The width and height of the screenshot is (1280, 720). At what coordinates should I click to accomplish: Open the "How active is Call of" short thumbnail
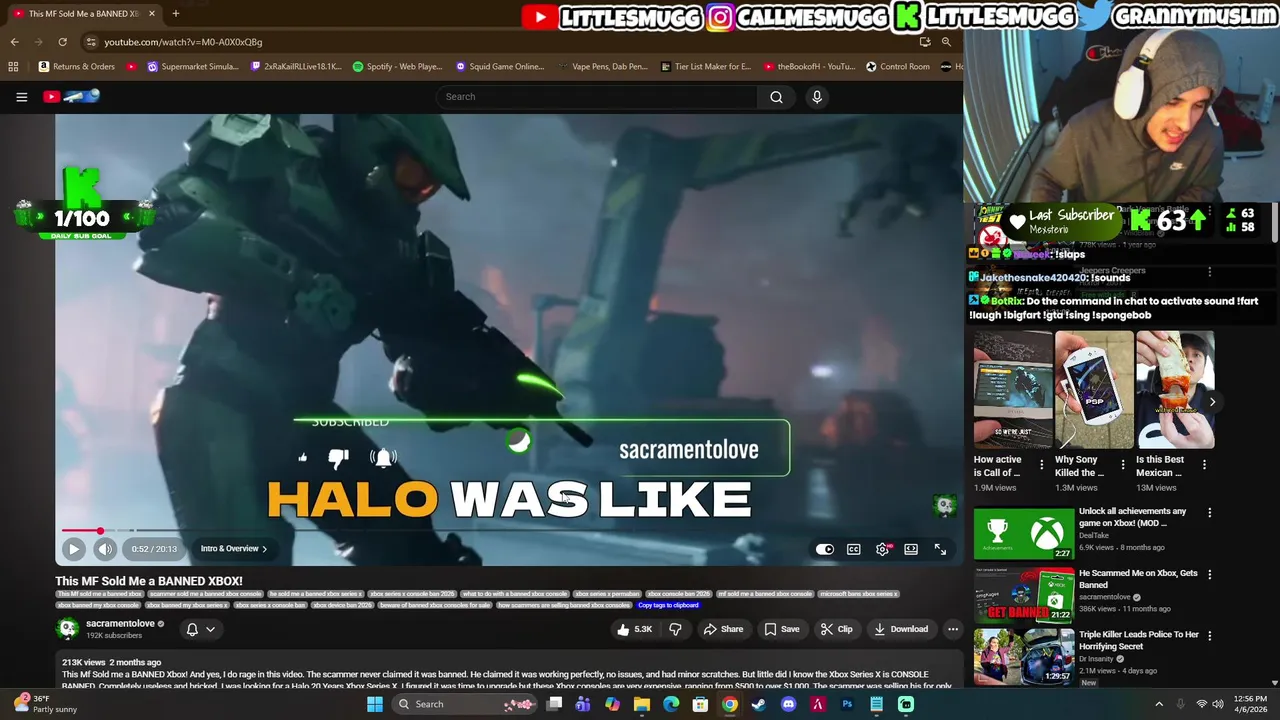(1013, 390)
